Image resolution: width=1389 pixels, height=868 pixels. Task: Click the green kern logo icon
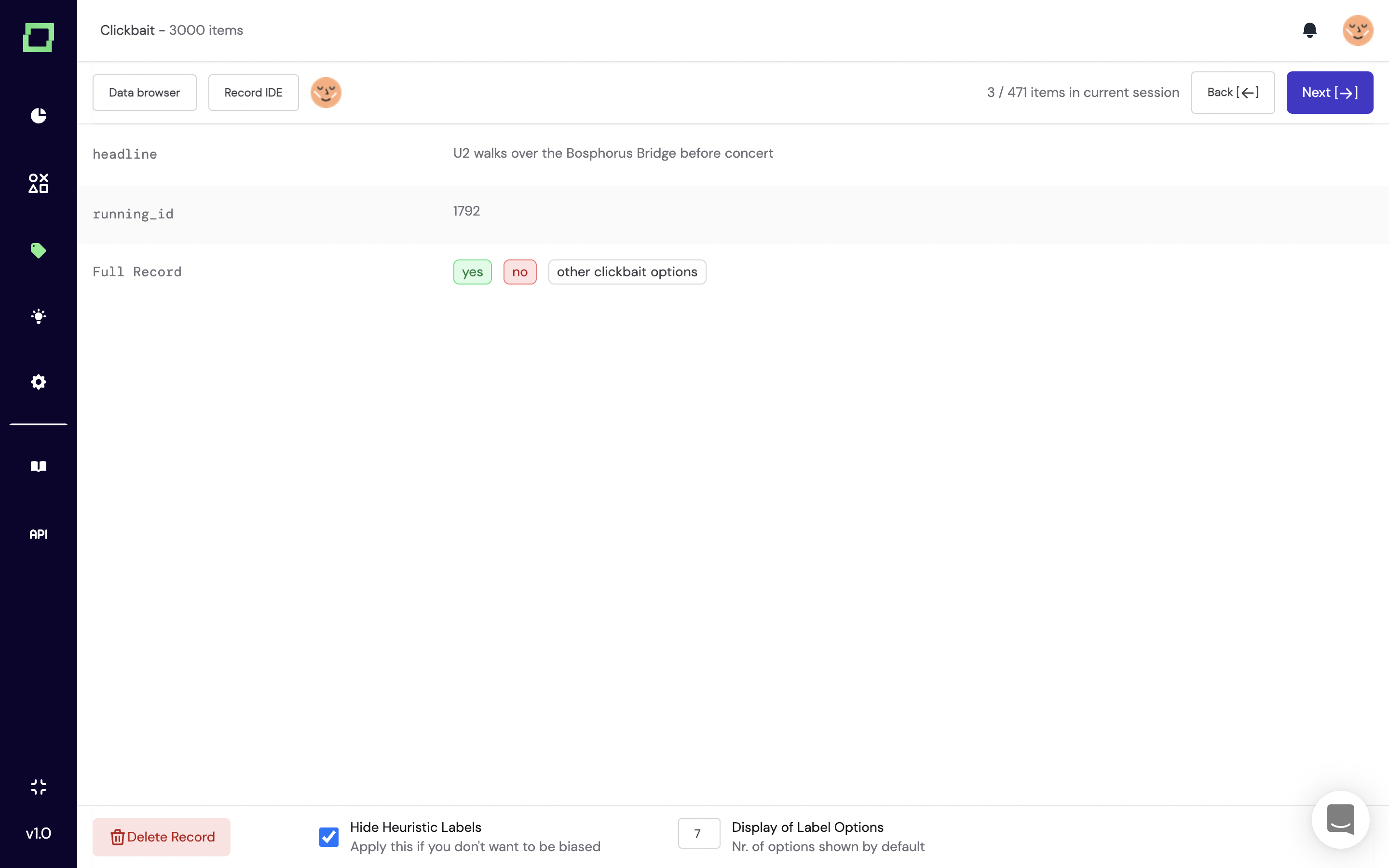point(39,37)
